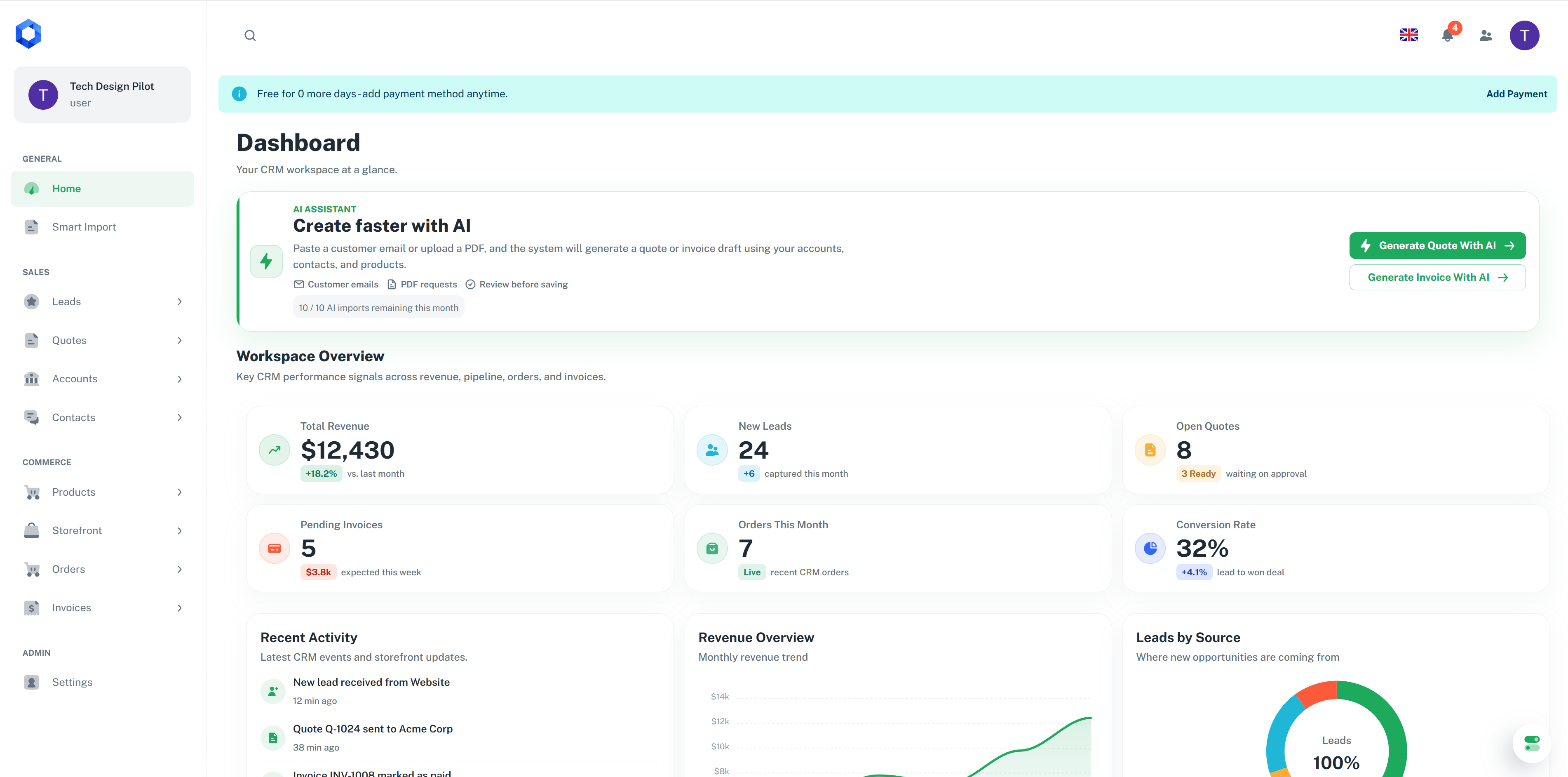Open Tech Design Pilot user profile card
Viewport: 1568px width, 777px height.
[x=102, y=94]
